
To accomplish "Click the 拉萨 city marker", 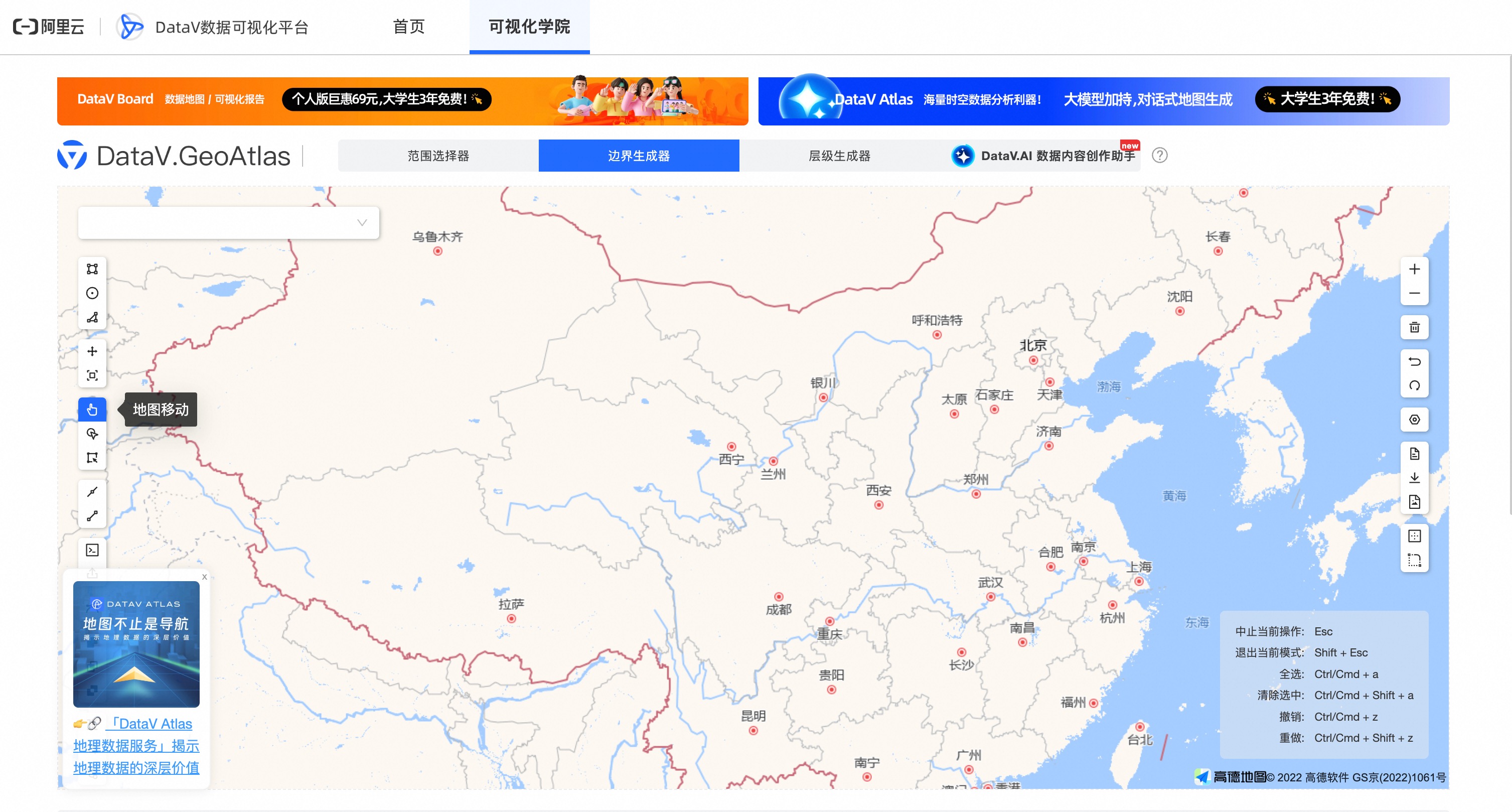I will 511,619.
